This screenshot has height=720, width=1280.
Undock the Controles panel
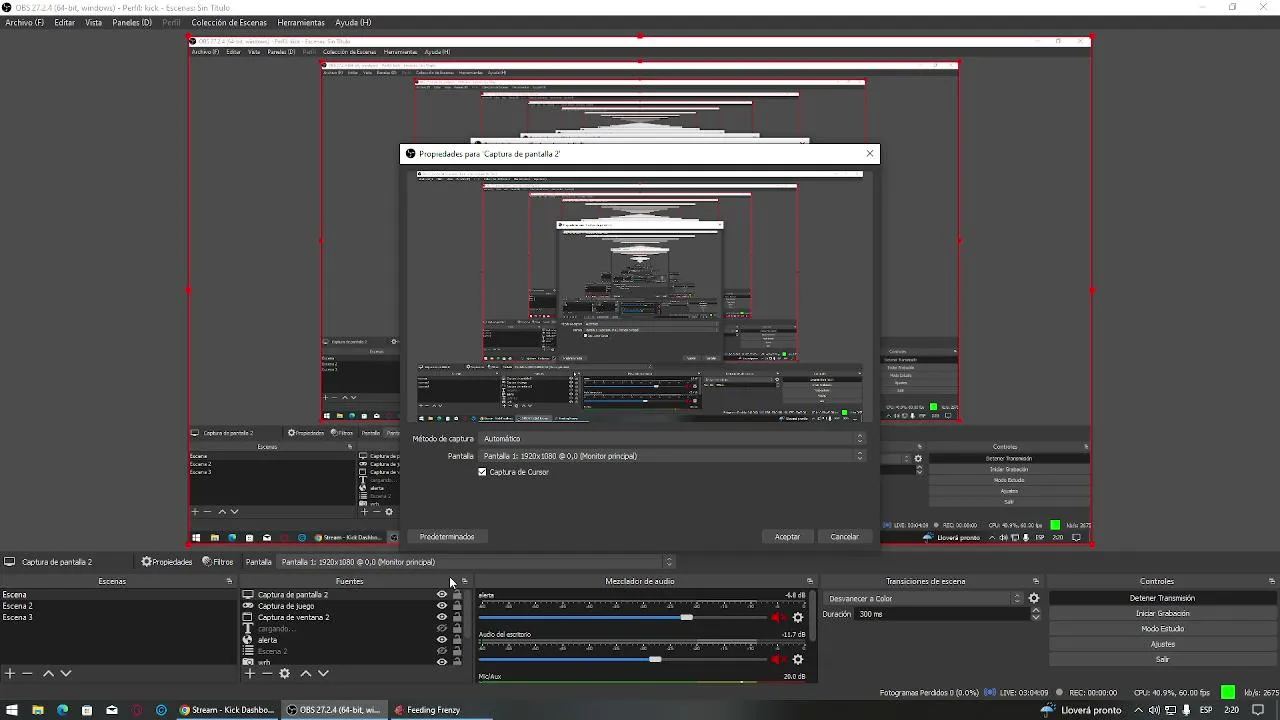[1272, 581]
